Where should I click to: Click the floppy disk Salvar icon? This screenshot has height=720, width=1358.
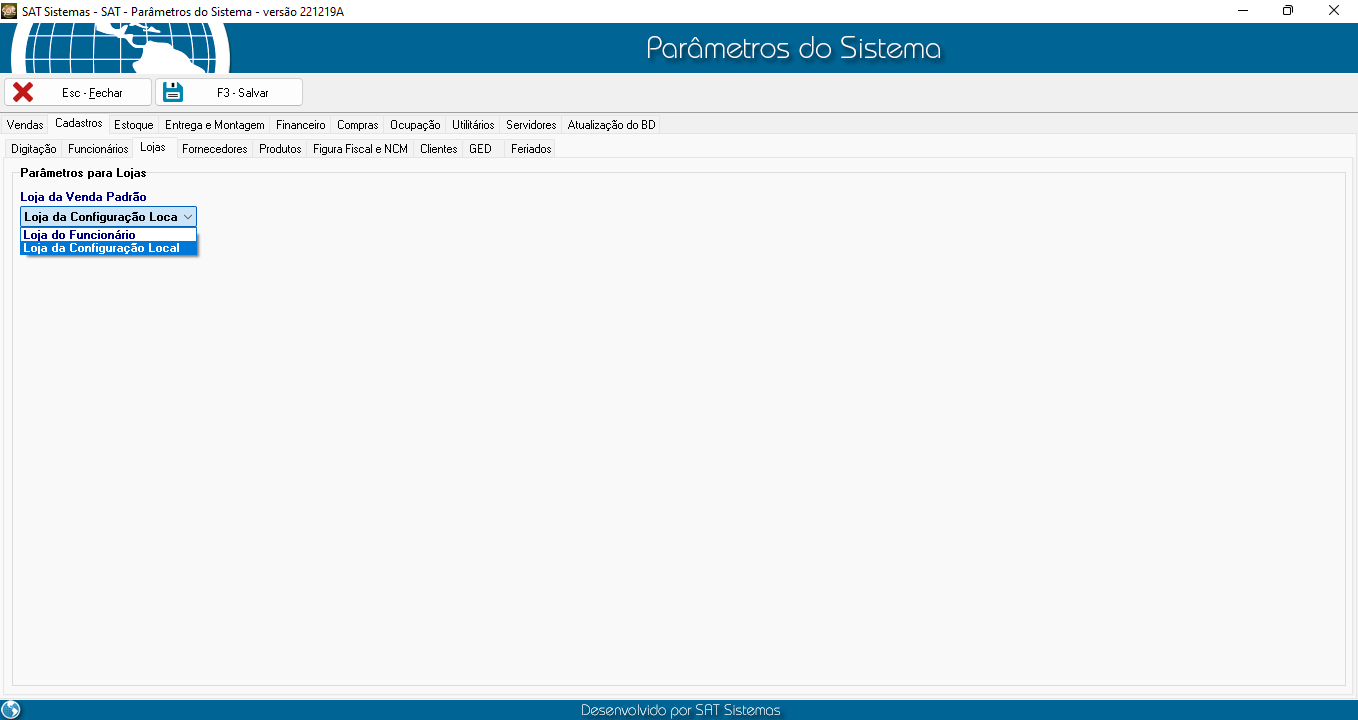point(174,92)
